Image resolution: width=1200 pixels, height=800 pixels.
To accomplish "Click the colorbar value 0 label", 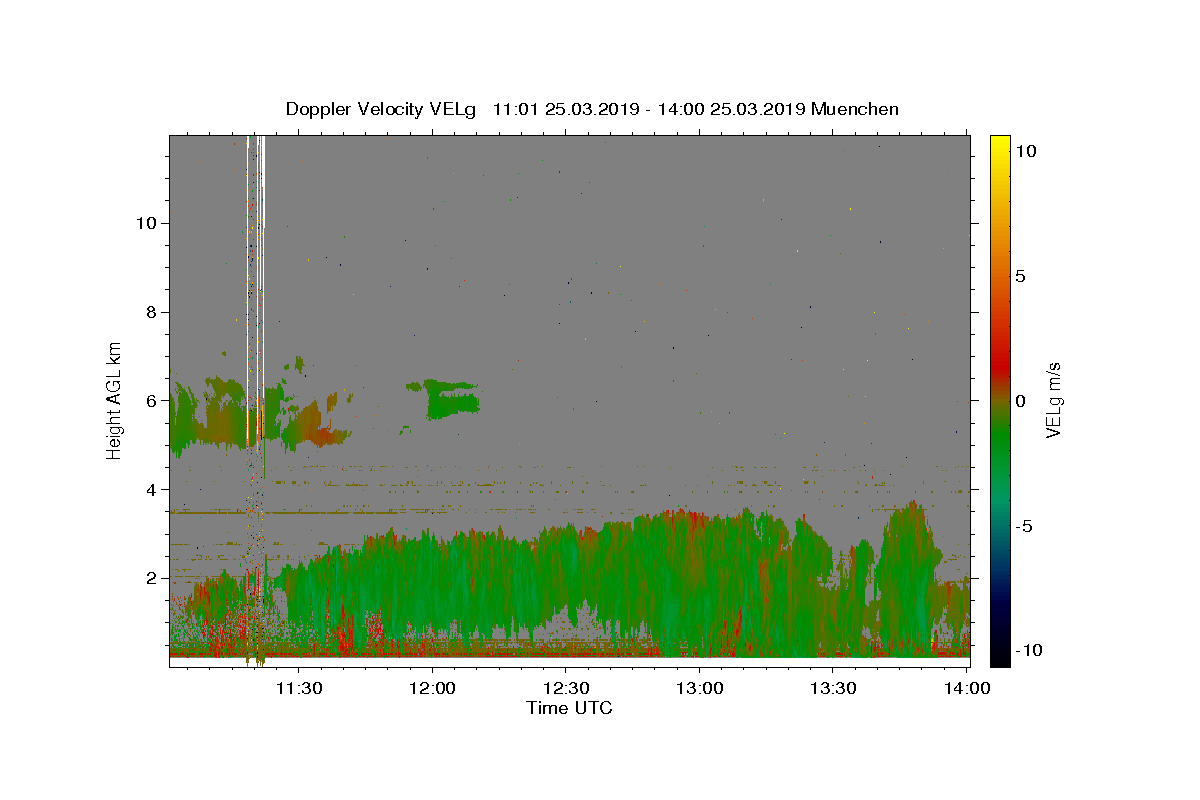I will (1020, 400).
